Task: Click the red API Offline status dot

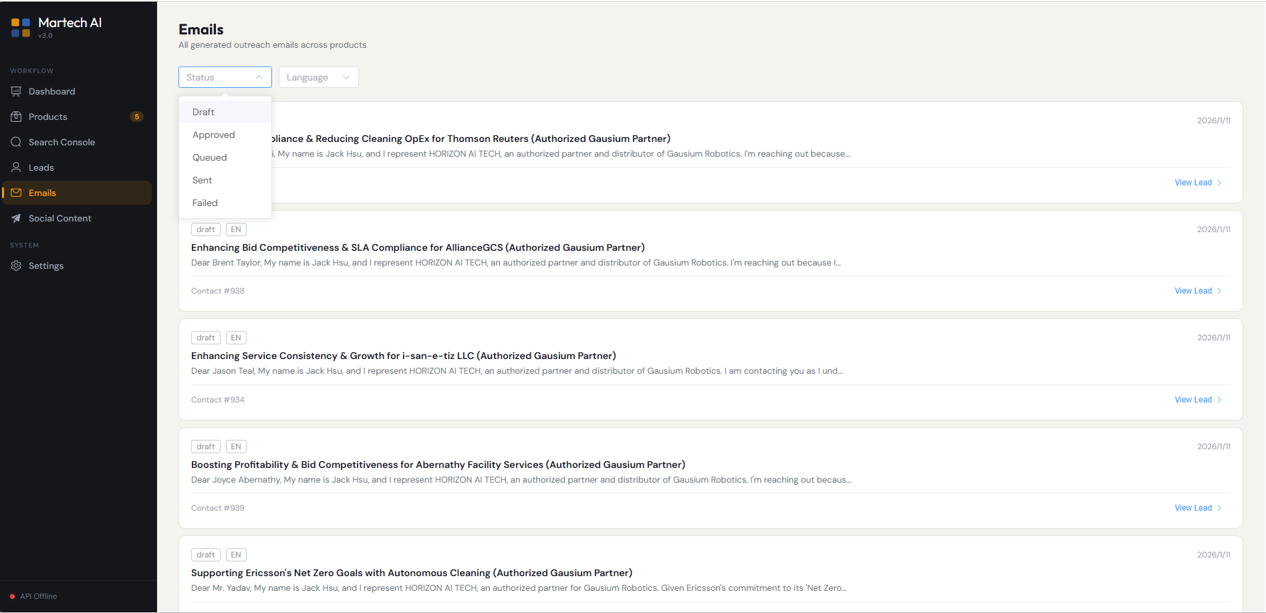Action: pyautogui.click(x=12, y=597)
